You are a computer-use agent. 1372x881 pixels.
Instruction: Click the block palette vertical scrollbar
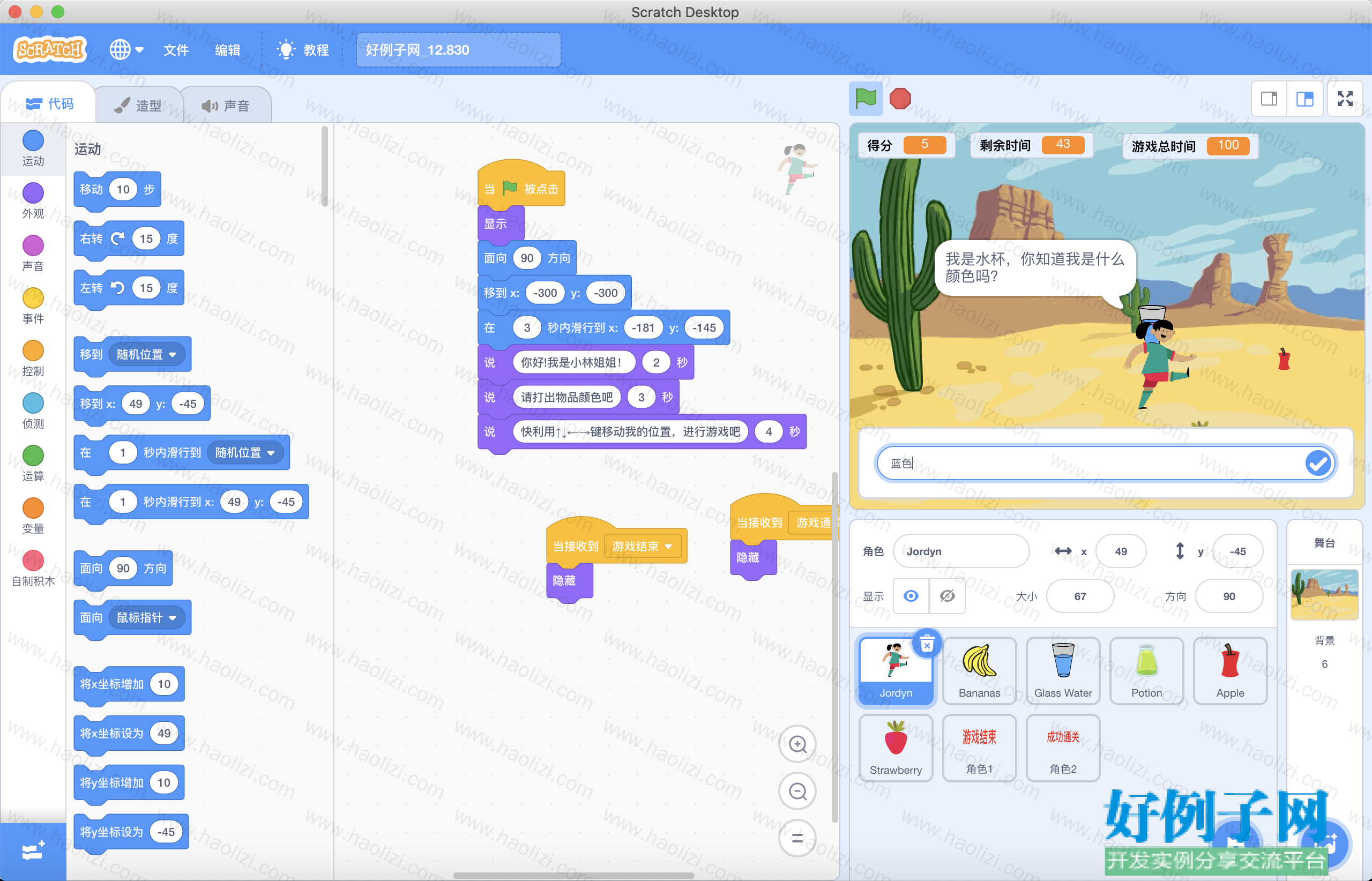(324, 166)
